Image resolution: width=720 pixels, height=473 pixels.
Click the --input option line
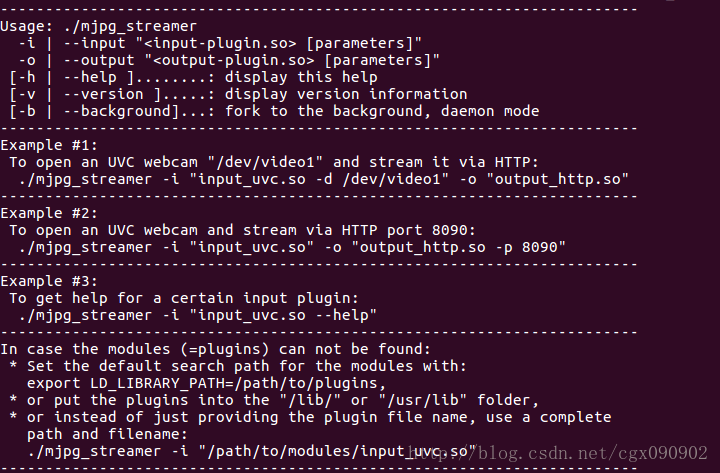coord(220,42)
